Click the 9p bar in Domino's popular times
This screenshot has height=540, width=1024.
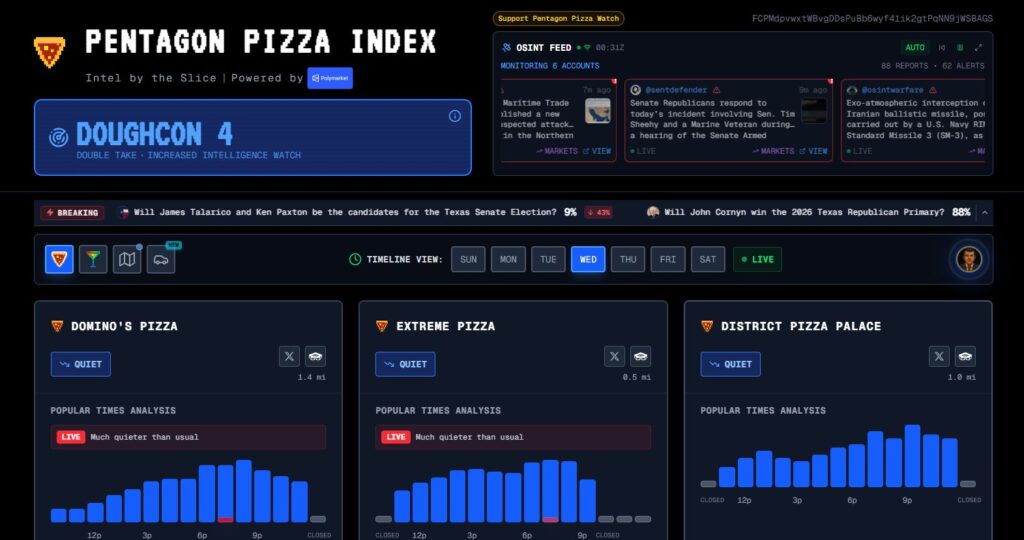click(262, 495)
